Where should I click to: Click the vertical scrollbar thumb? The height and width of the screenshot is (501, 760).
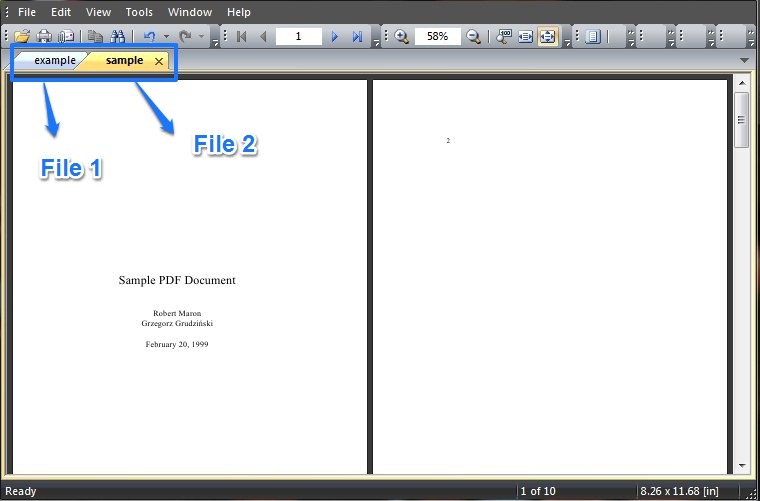coord(742,120)
